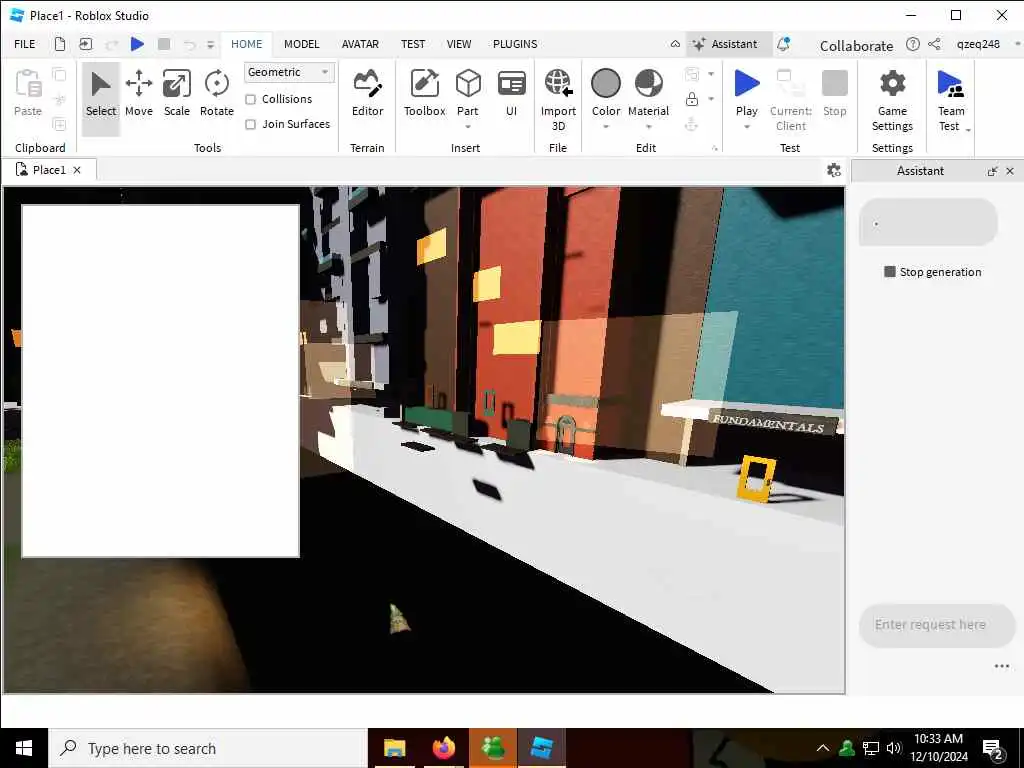The height and width of the screenshot is (768, 1024).
Task: Switch to the AVATAR ribbon tab
Action: coord(360,44)
